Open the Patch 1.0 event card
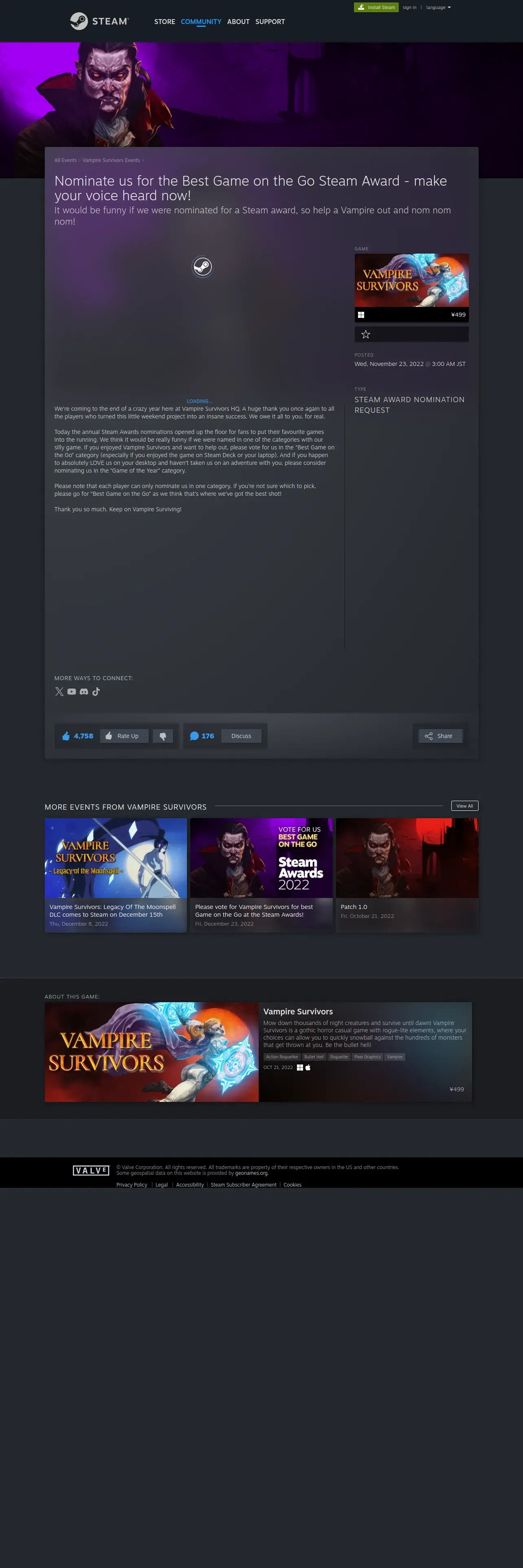The image size is (523, 1568). 407,875
